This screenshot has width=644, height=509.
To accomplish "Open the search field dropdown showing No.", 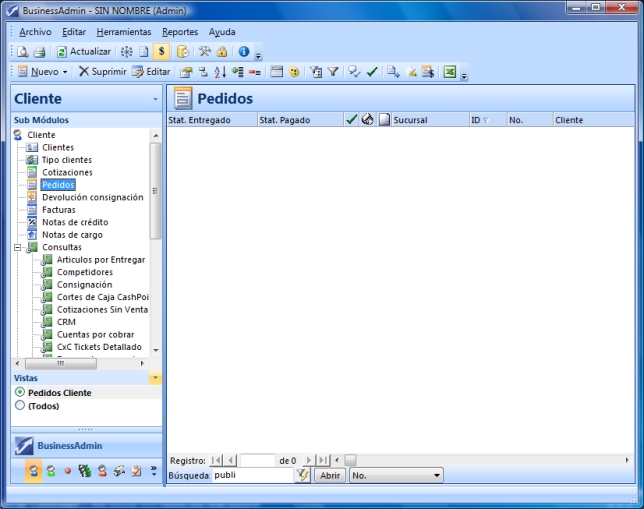I will [438, 476].
